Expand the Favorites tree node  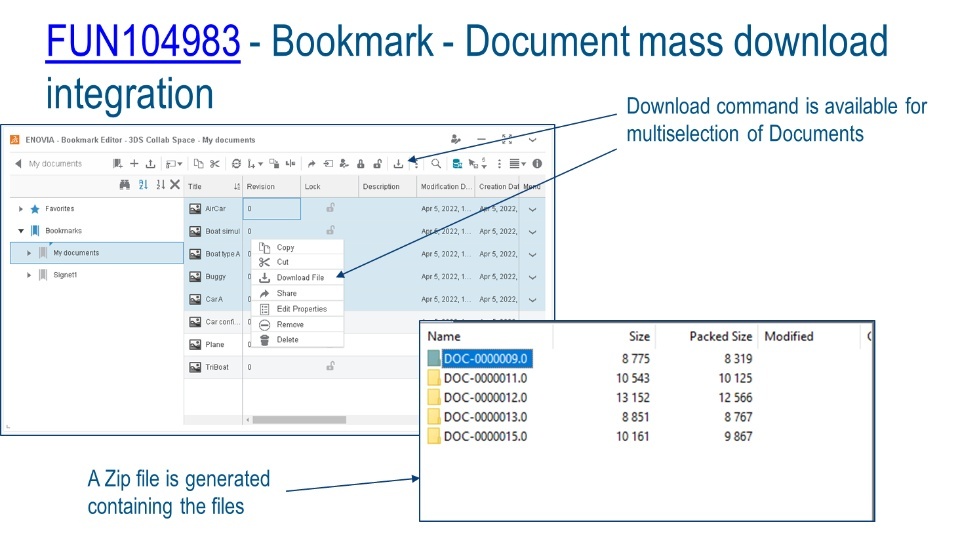click(21, 209)
